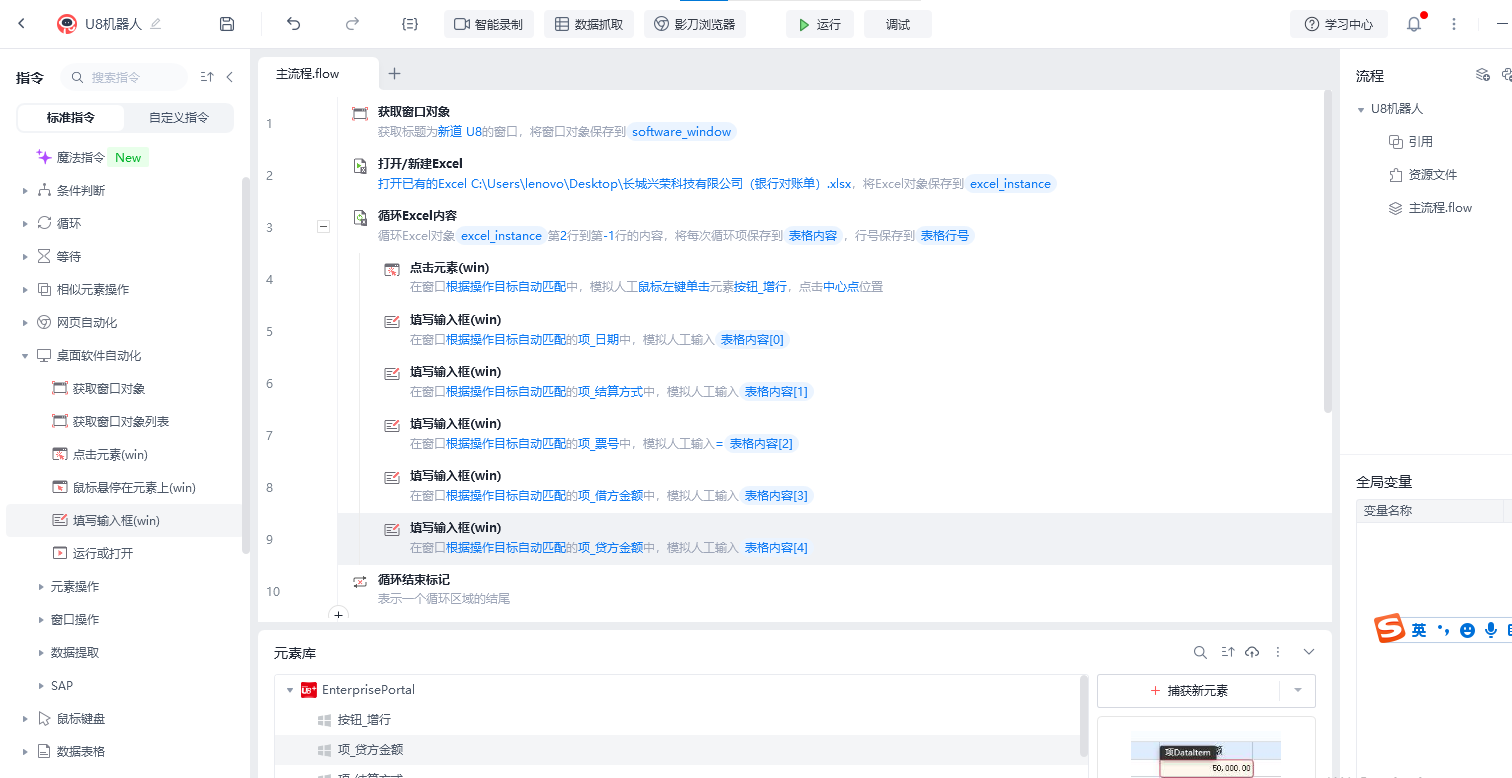Click the sort icon beside command search
Viewport: 1512px width, 778px height.
(x=207, y=77)
